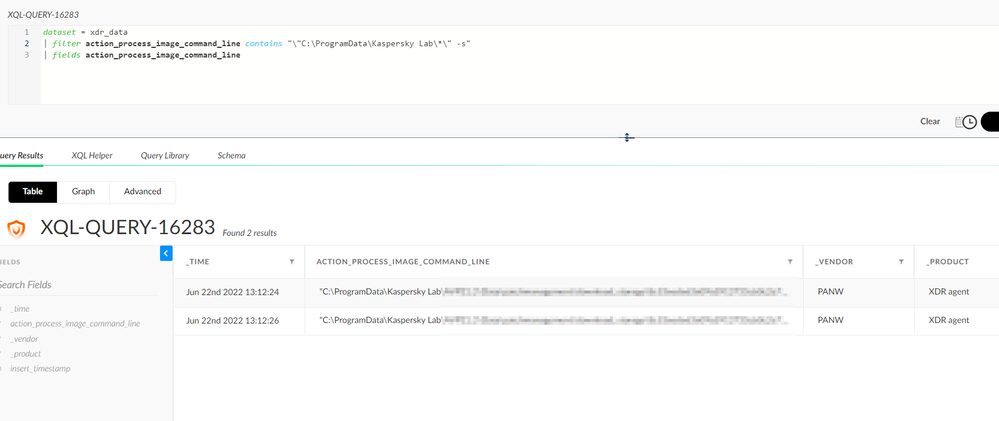
Task: Place cursor on the fields query line
Action: tap(141, 55)
